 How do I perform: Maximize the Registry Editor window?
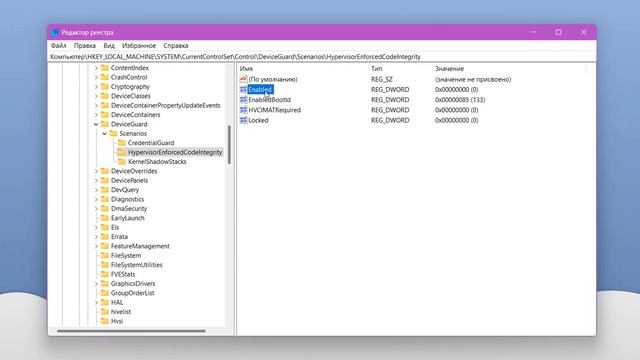coord(558,32)
